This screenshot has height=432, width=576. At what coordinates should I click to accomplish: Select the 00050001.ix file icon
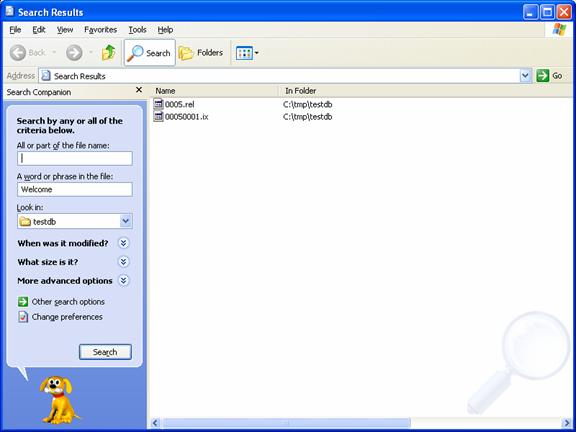[x=158, y=116]
